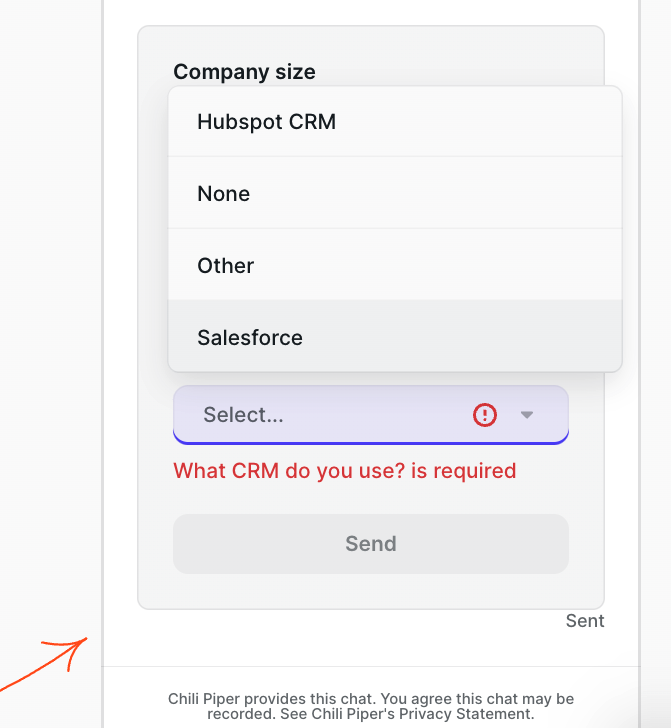Click the Sent status label
Screen dimensions: 671x728
[585, 621]
